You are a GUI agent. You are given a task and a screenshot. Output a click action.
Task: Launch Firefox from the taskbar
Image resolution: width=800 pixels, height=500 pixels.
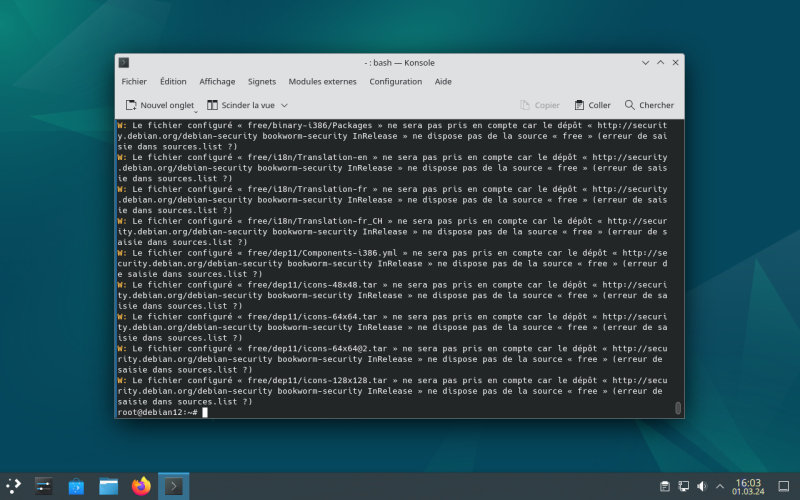[x=141, y=486]
